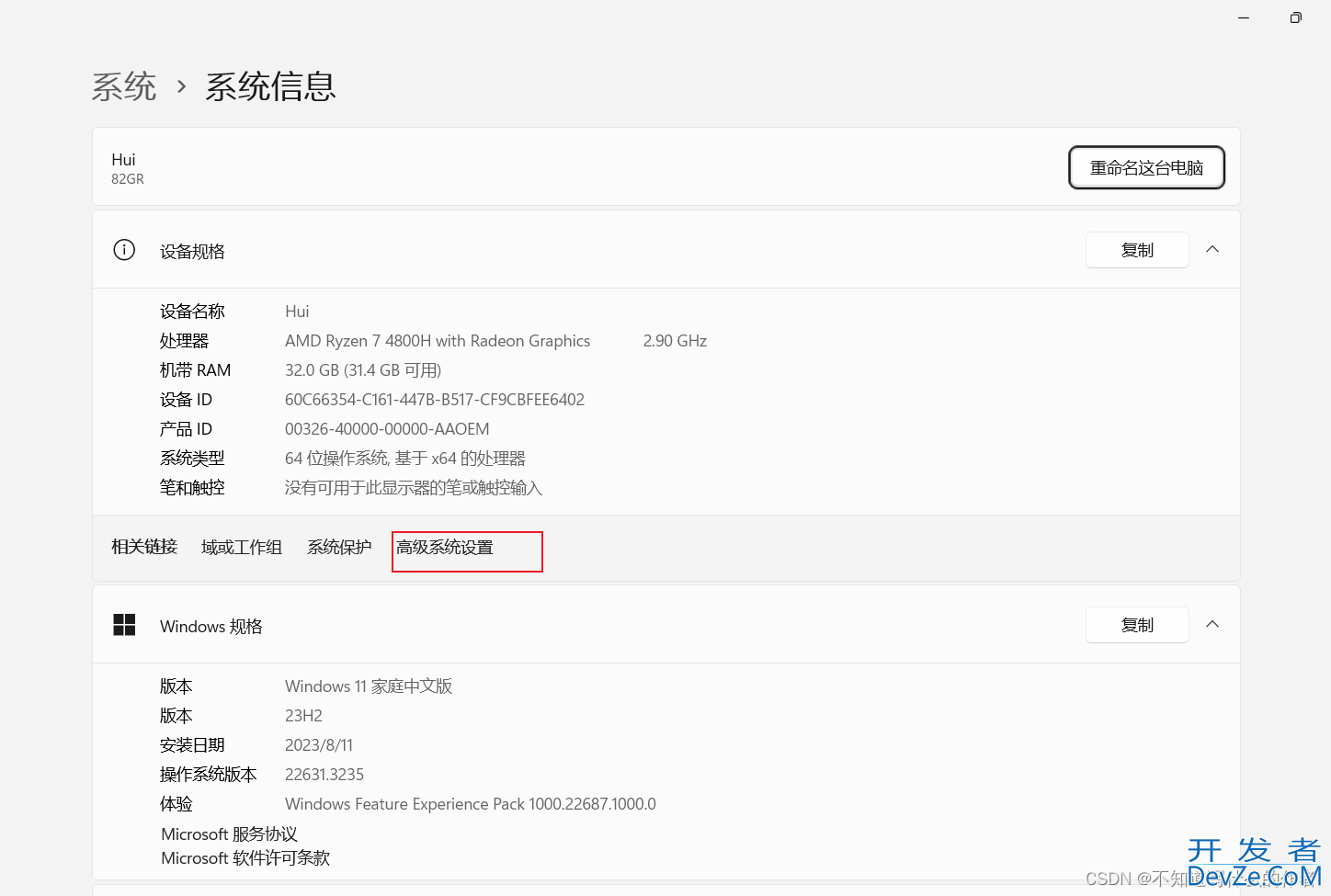The height and width of the screenshot is (896, 1331).
Task: Select product ID 00326-40000-00000-AAOEM
Action: [387, 429]
